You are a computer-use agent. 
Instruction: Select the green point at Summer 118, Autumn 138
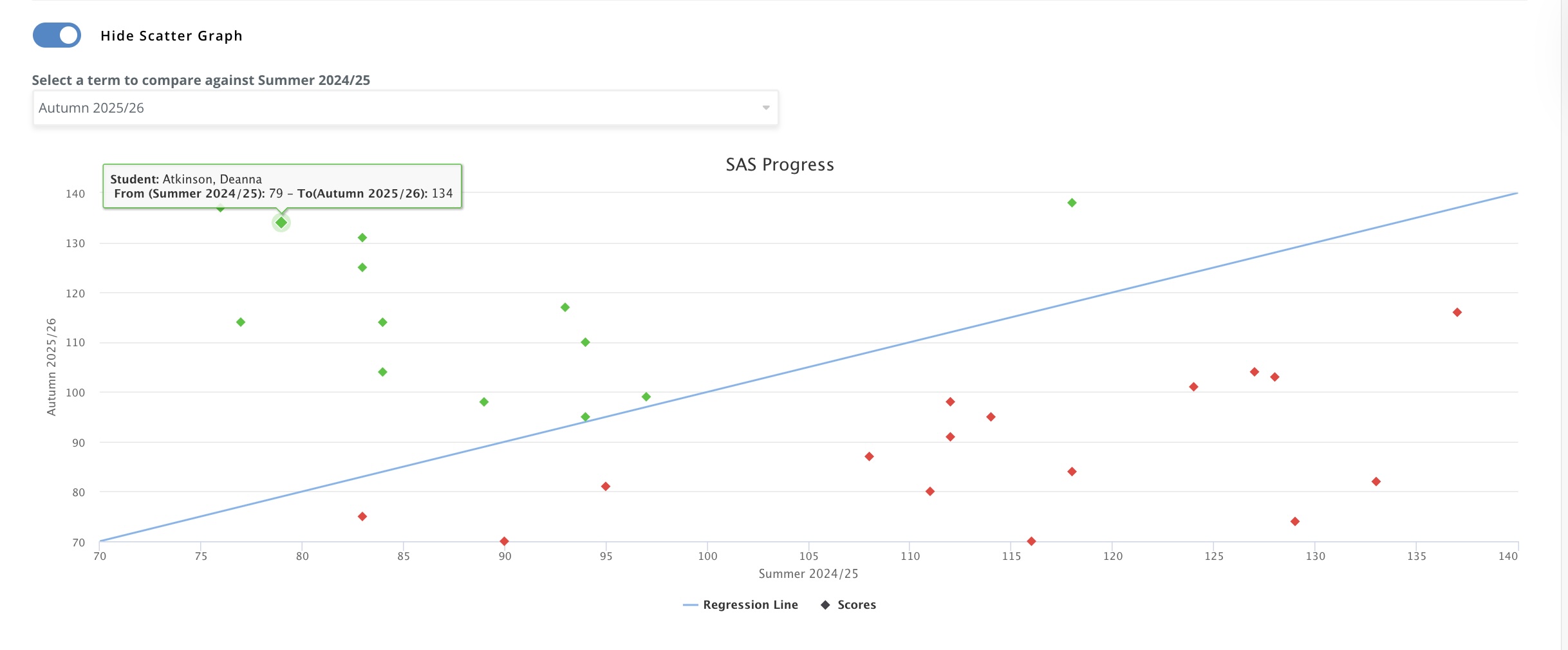pos(1072,203)
